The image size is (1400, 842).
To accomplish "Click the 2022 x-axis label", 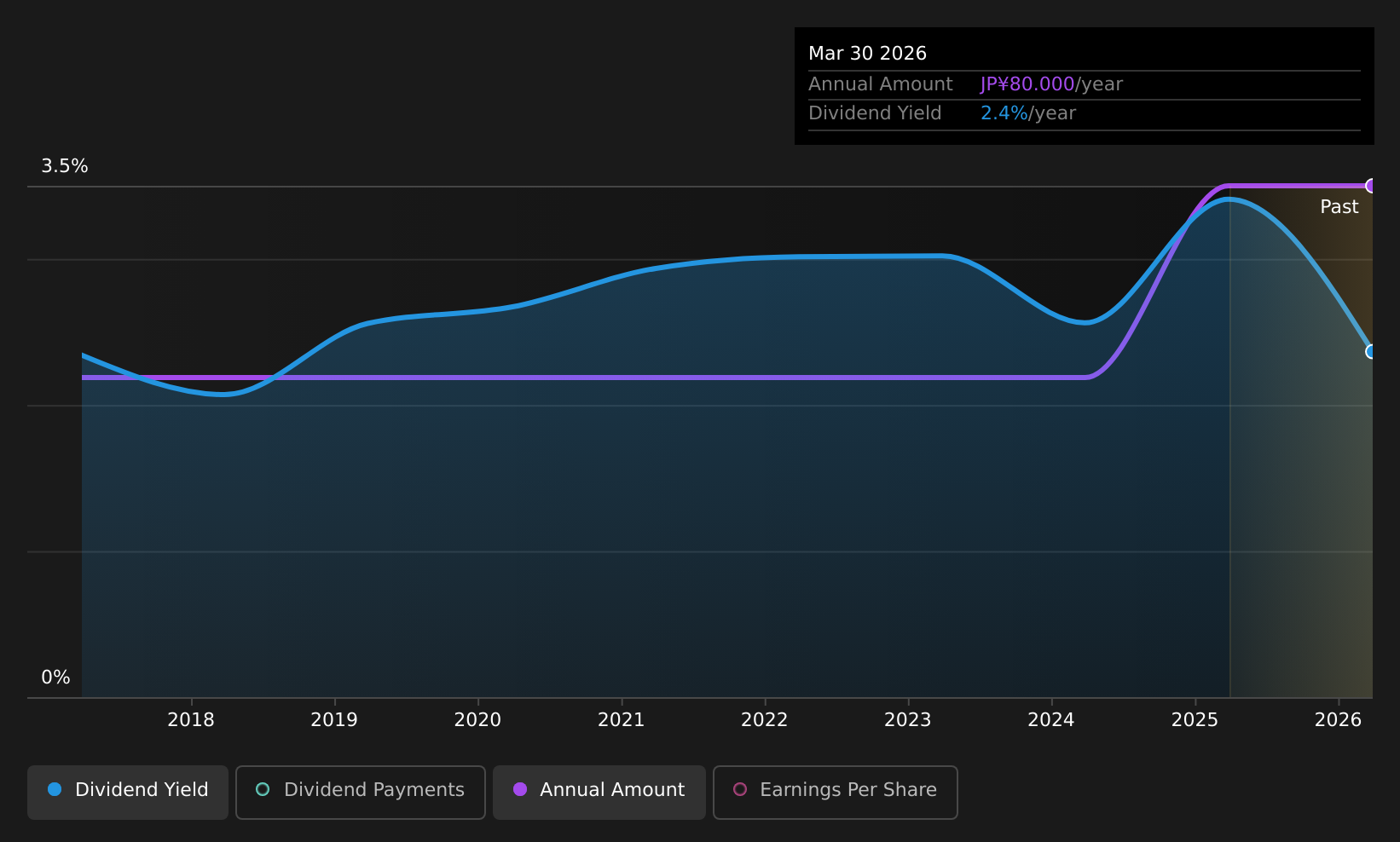I will 765,720.
